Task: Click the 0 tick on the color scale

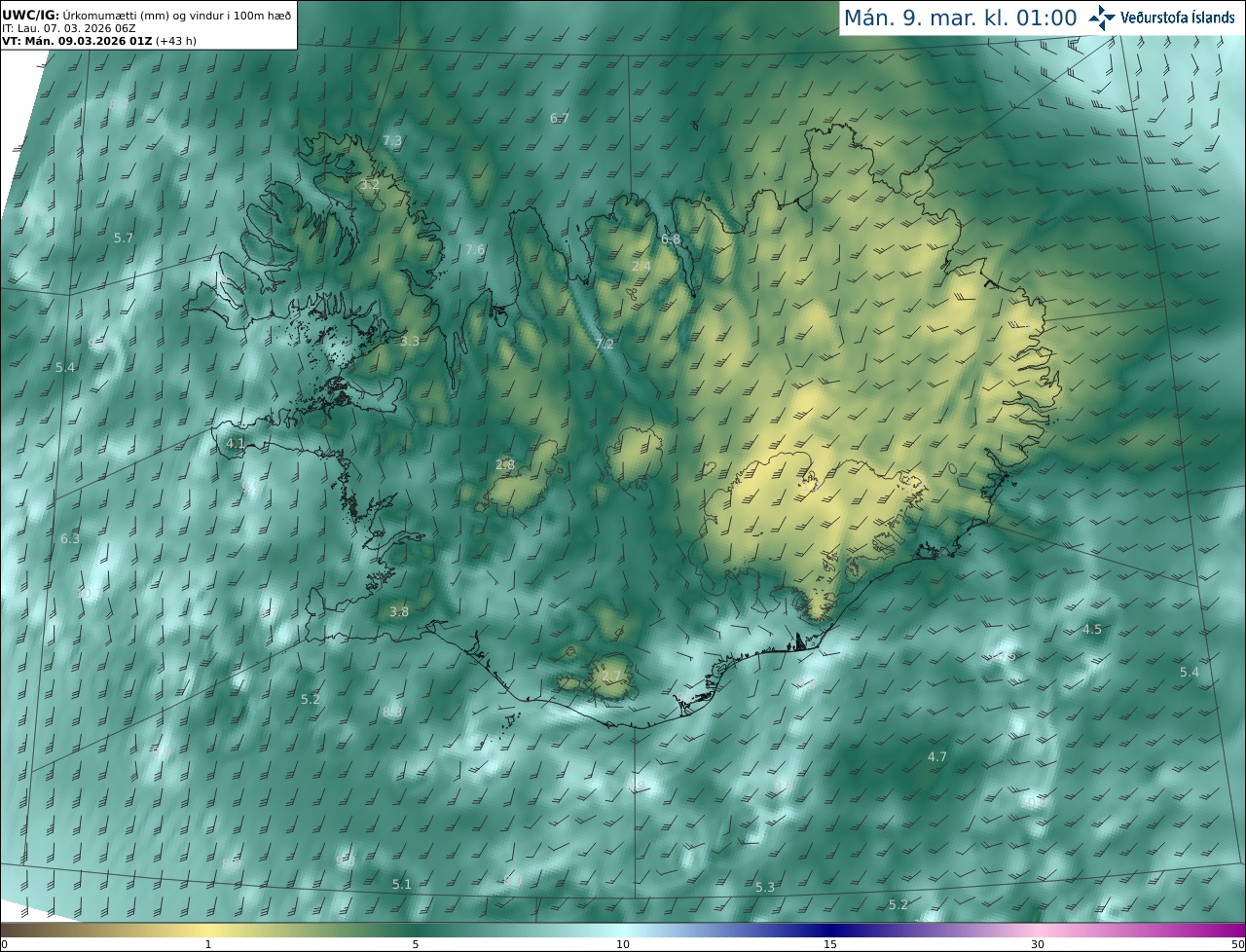Action: coord(4,944)
